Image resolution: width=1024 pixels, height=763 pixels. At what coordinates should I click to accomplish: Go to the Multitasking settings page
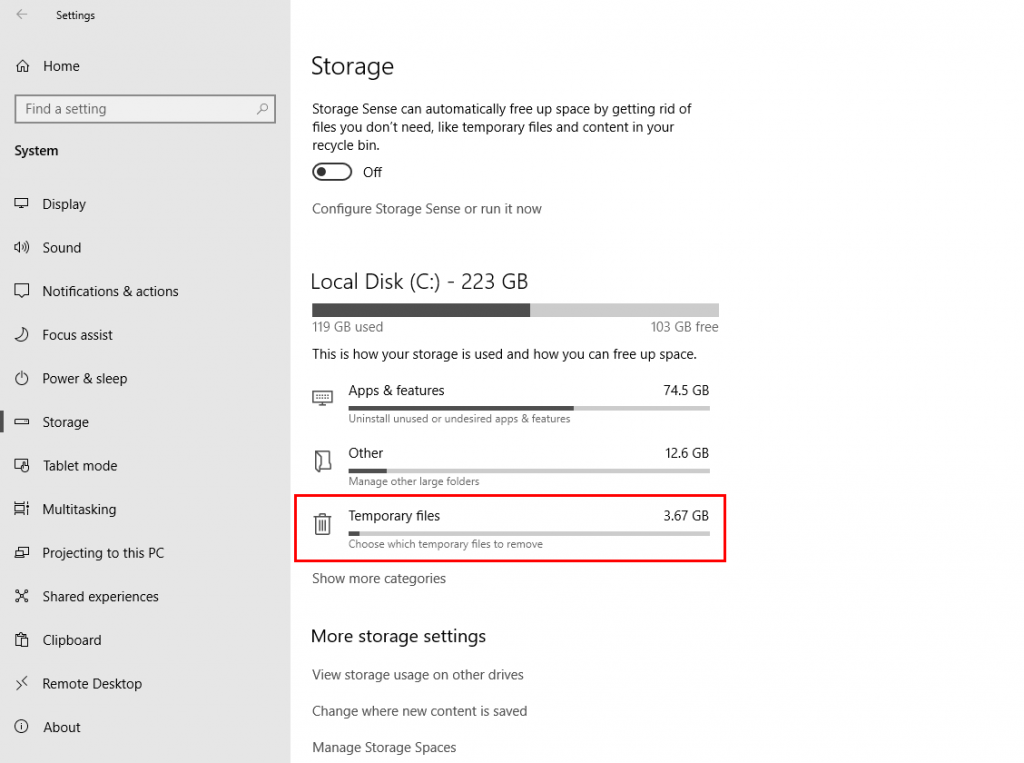tap(79, 509)
